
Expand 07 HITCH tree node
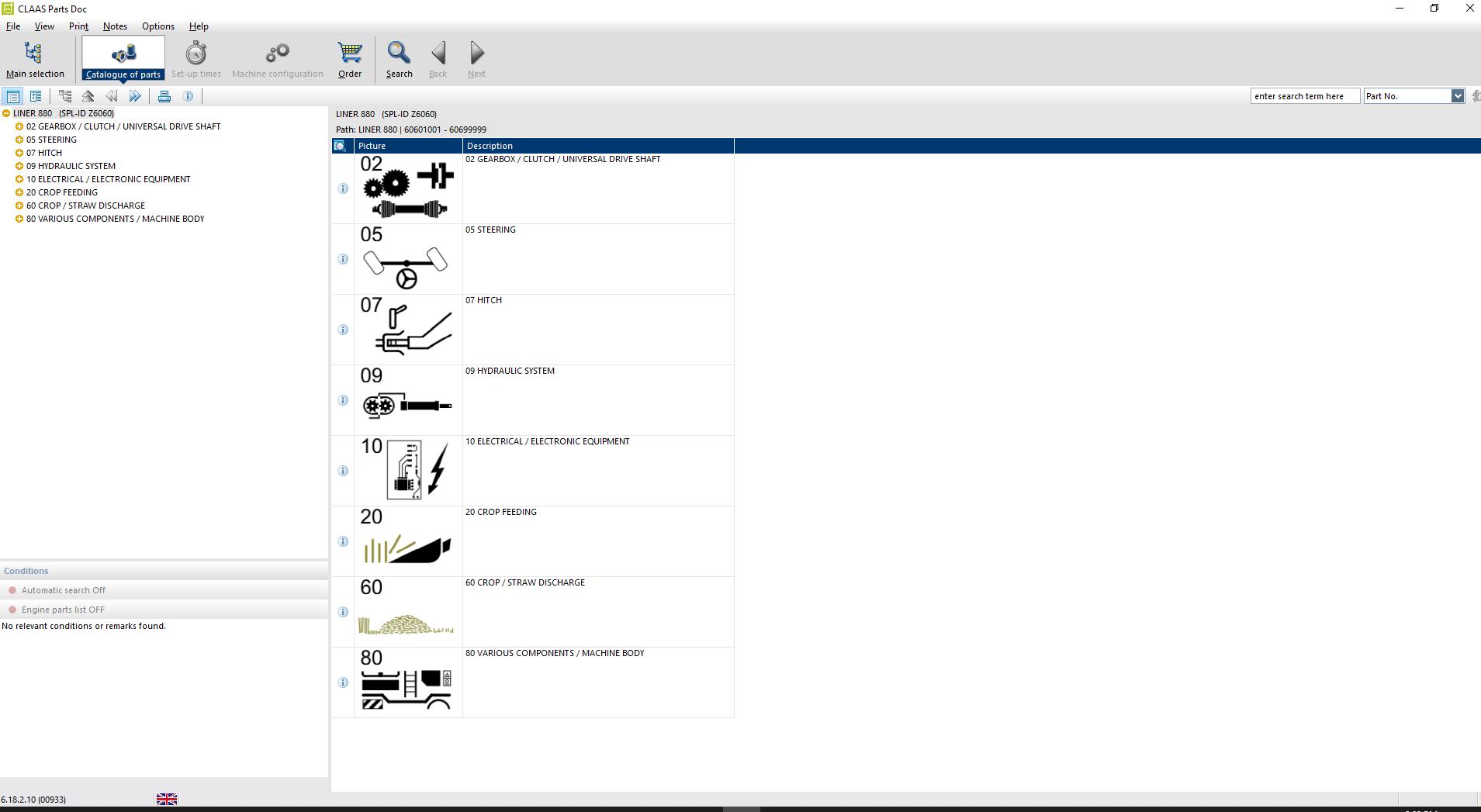tap(19, 153)
